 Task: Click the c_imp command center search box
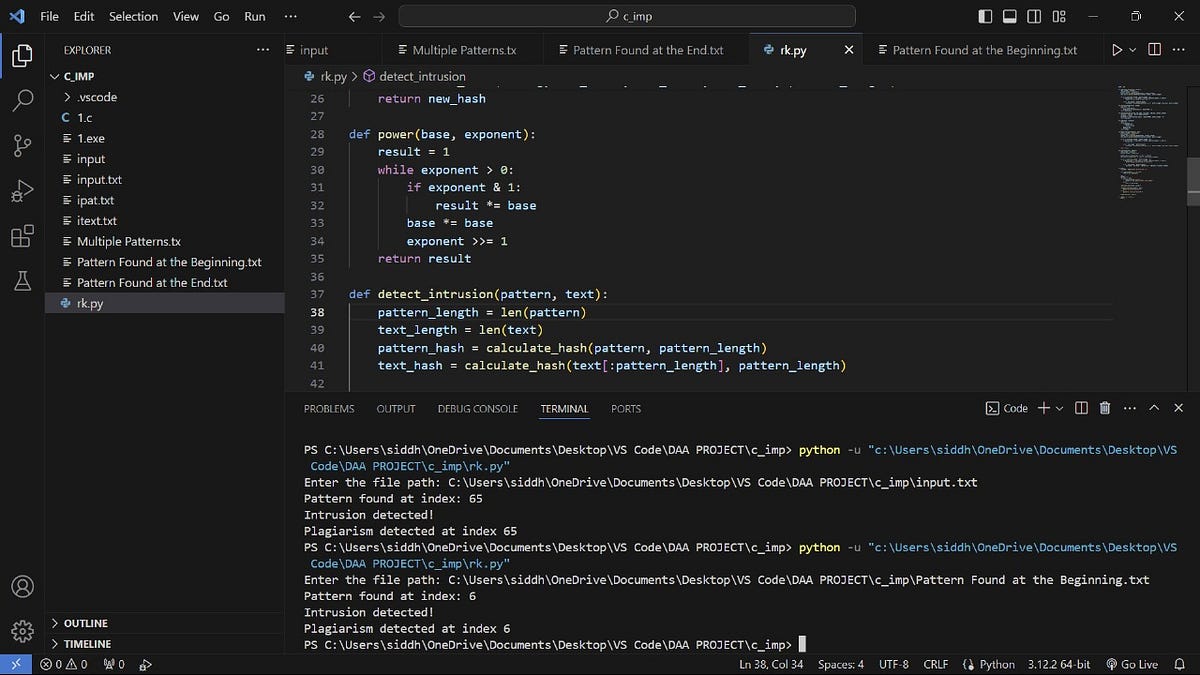coord(626,16)
